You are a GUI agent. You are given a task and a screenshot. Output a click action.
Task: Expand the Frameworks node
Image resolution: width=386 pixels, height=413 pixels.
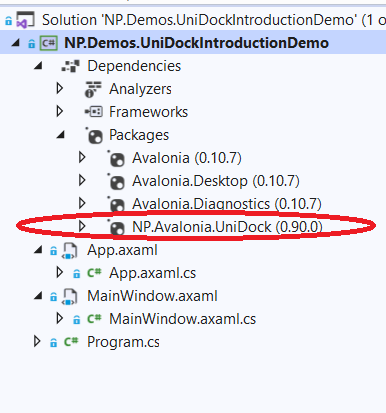60,111
